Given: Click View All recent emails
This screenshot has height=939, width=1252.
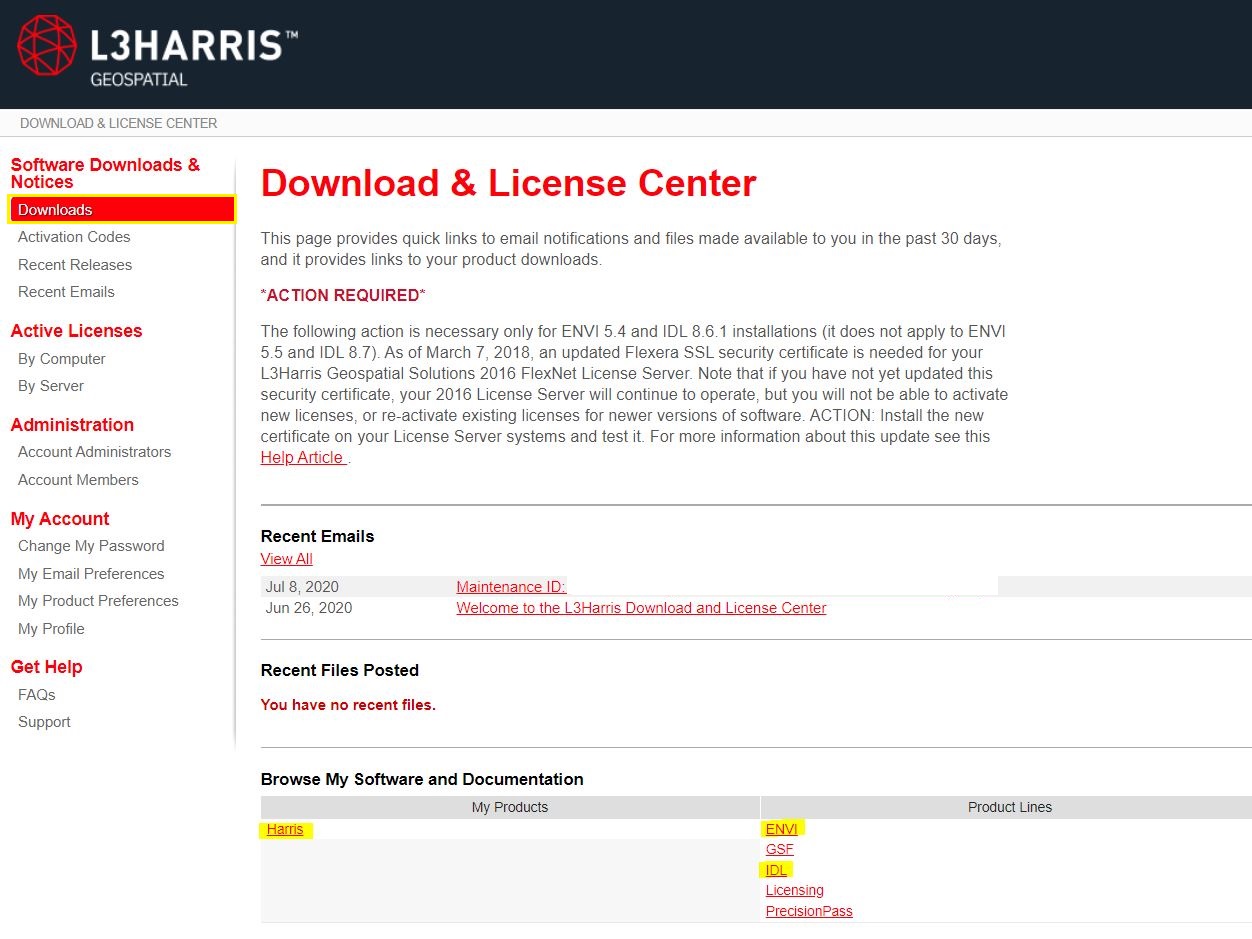Looking at the screenshot, I should [x=287, y=559].
